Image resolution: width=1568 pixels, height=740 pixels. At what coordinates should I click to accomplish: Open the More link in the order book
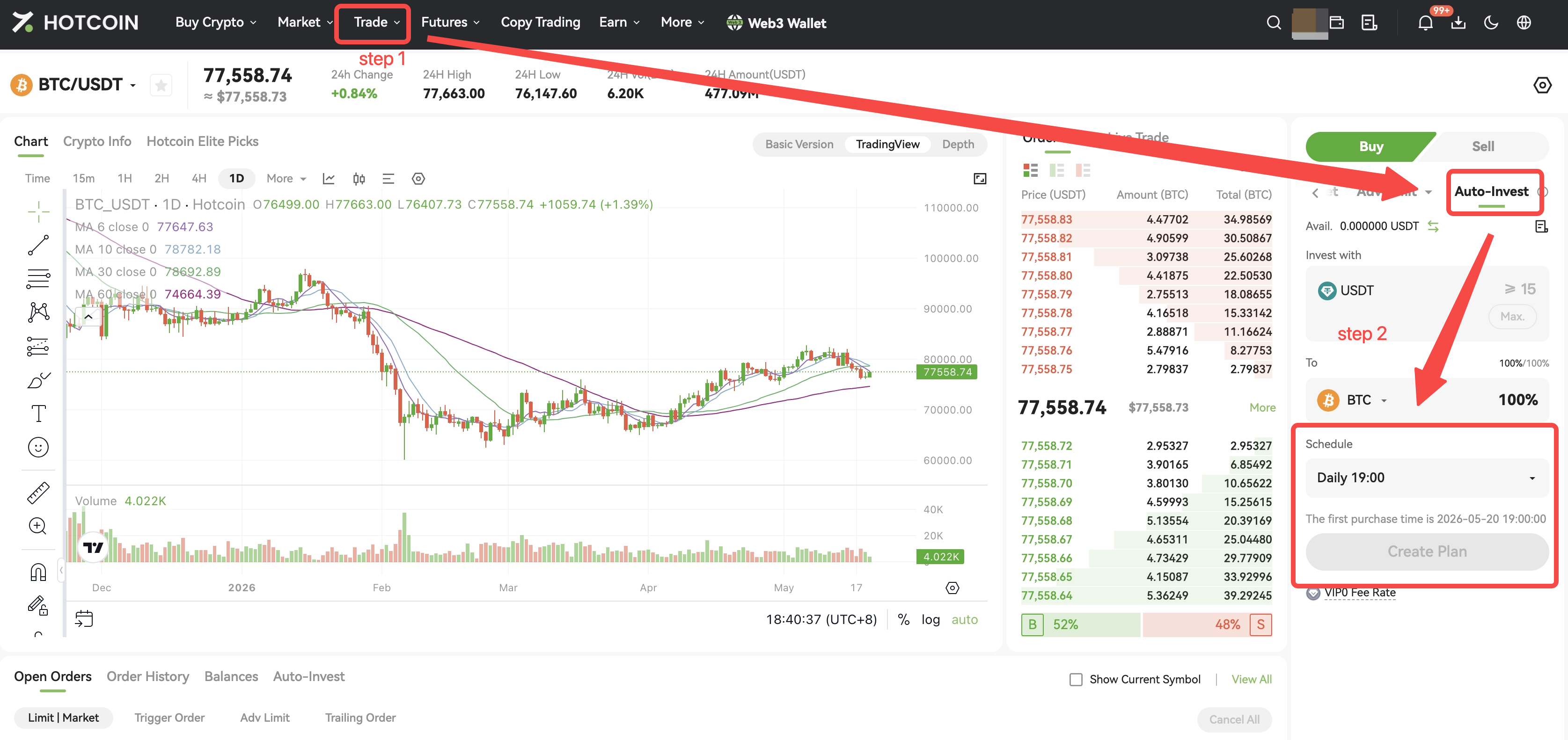coord(1262,408)
